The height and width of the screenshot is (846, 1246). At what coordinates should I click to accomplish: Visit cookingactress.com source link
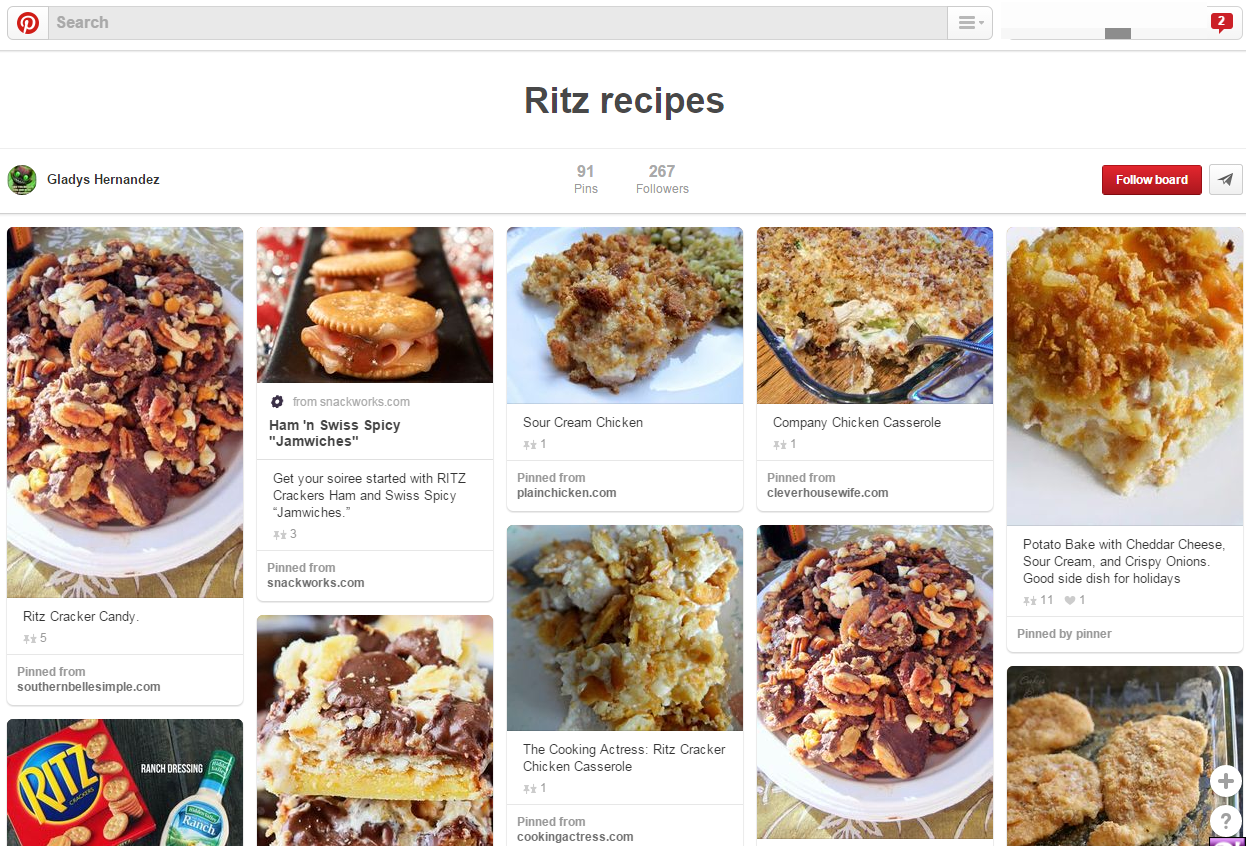[575, 837]
